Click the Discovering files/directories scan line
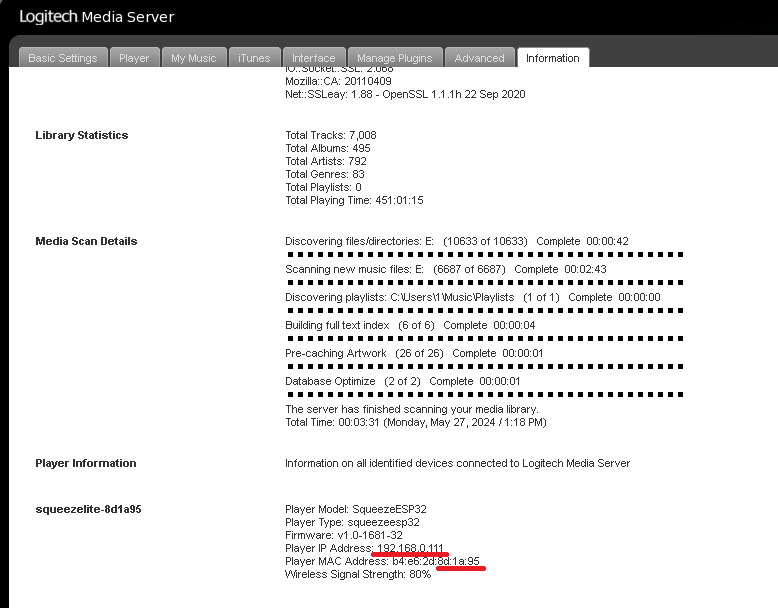The height and width of the screenshot is (608, 778). (457, 241)
